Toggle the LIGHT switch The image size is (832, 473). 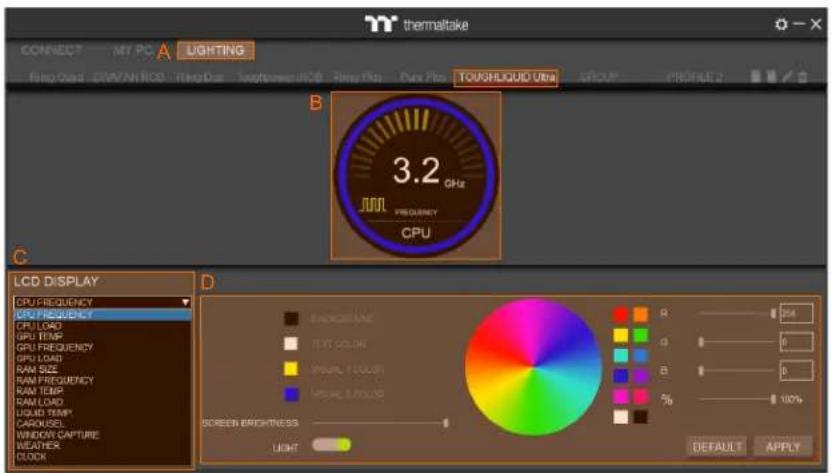tap(332, 445)
